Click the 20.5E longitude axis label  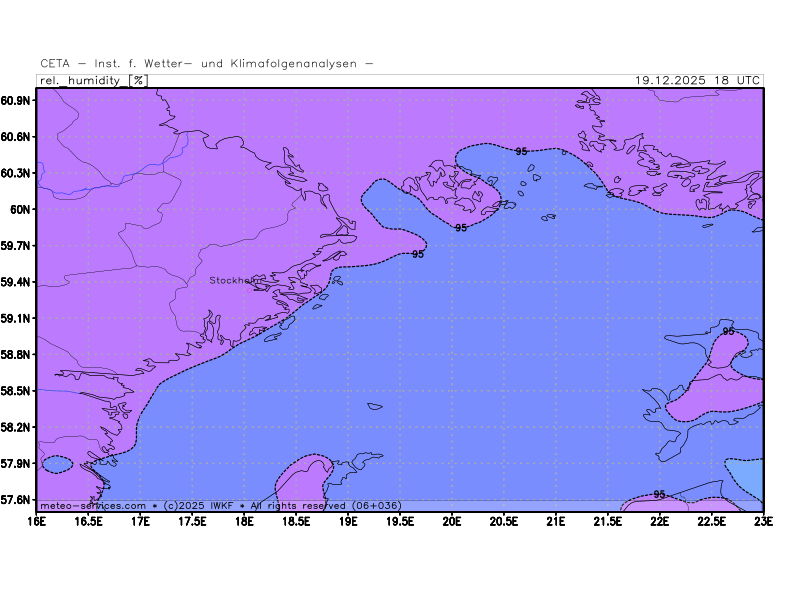click(504, 520)
